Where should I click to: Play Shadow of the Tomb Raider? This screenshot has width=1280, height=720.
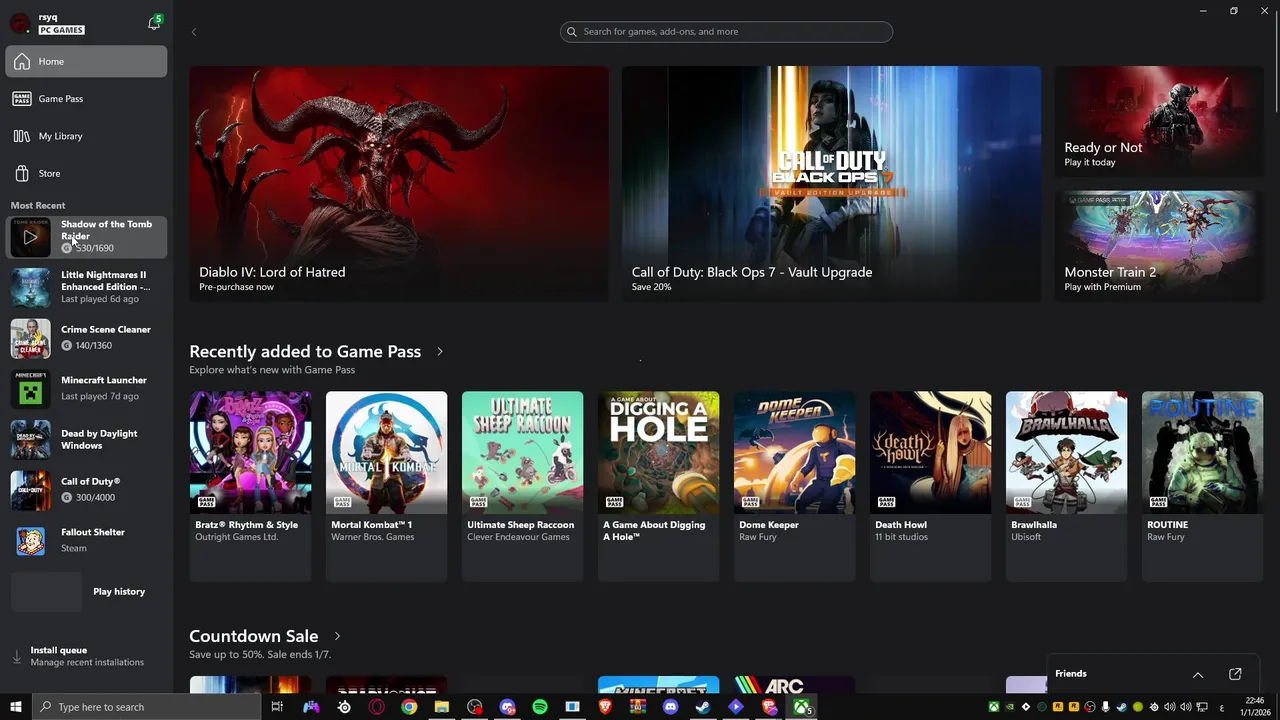[x=30, y=237]
